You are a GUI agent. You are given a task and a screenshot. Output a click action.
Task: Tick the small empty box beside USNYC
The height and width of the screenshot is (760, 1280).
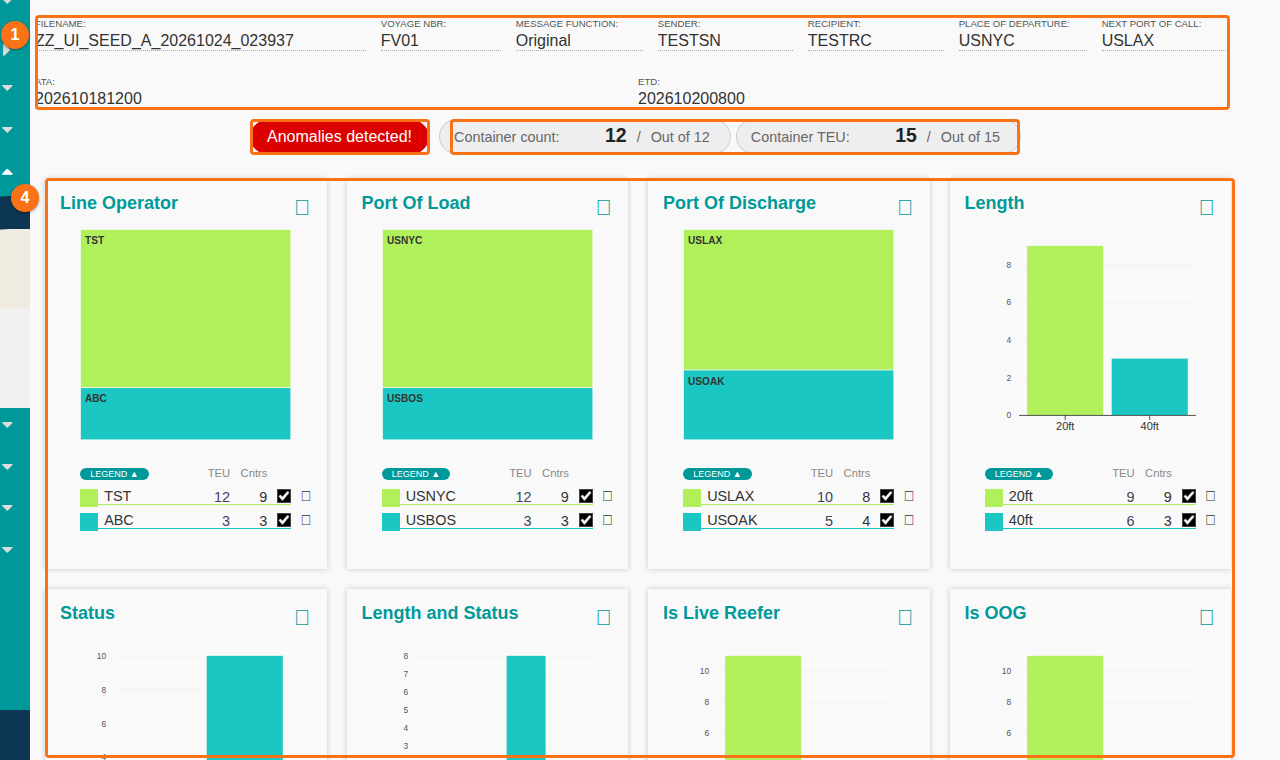(x=608, y=495)
